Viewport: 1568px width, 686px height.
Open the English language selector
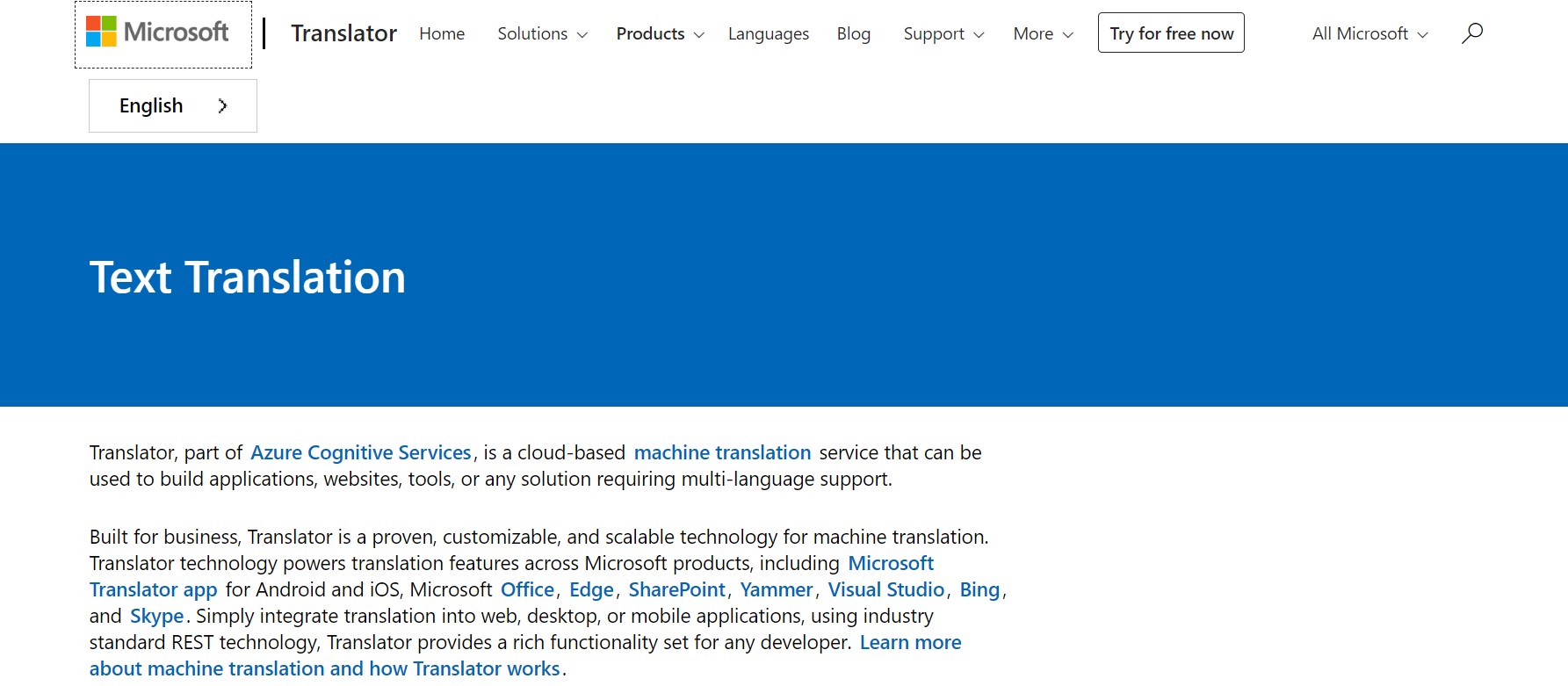173,105
